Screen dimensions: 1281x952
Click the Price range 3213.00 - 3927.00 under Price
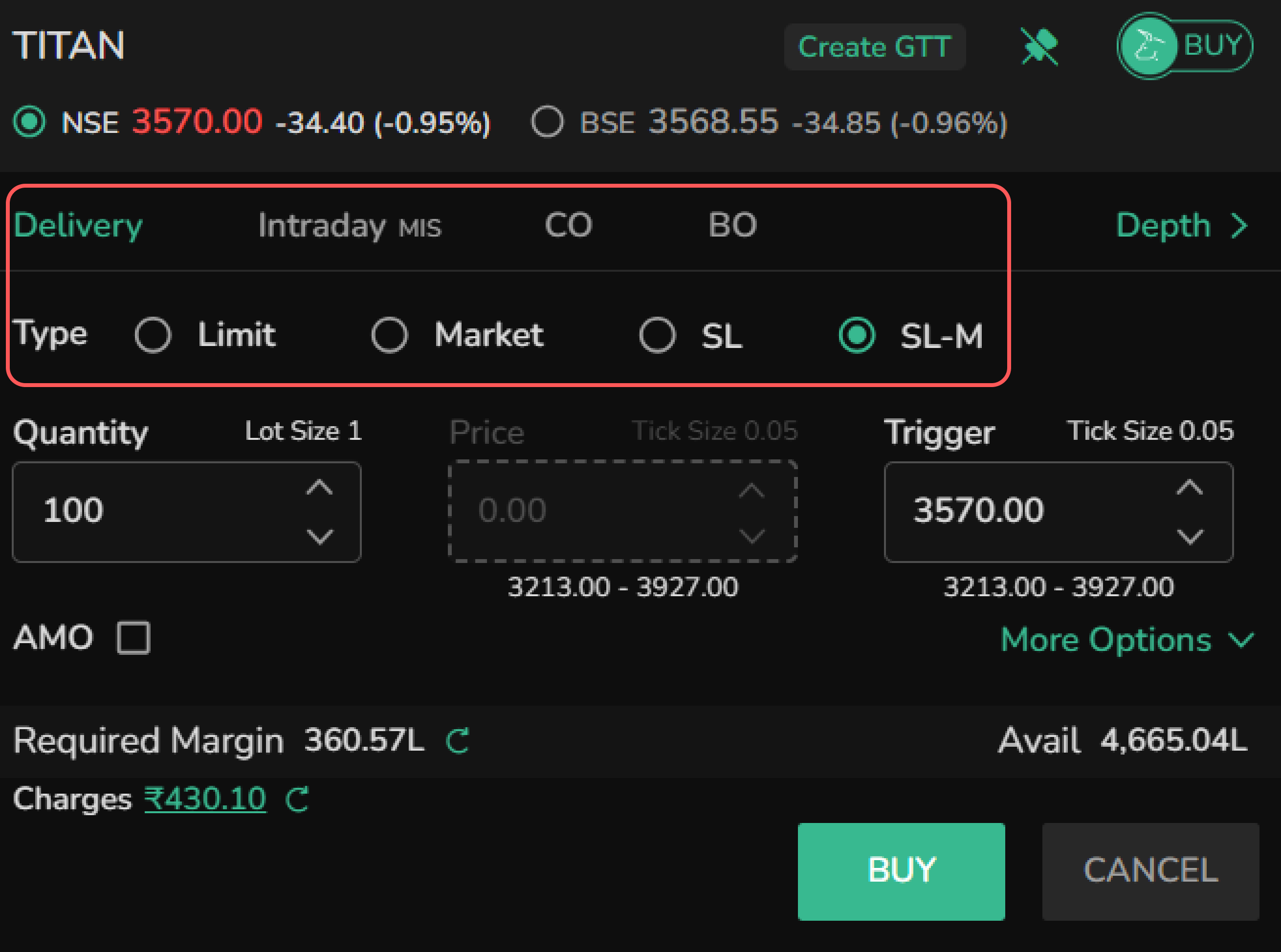(622, 587)
